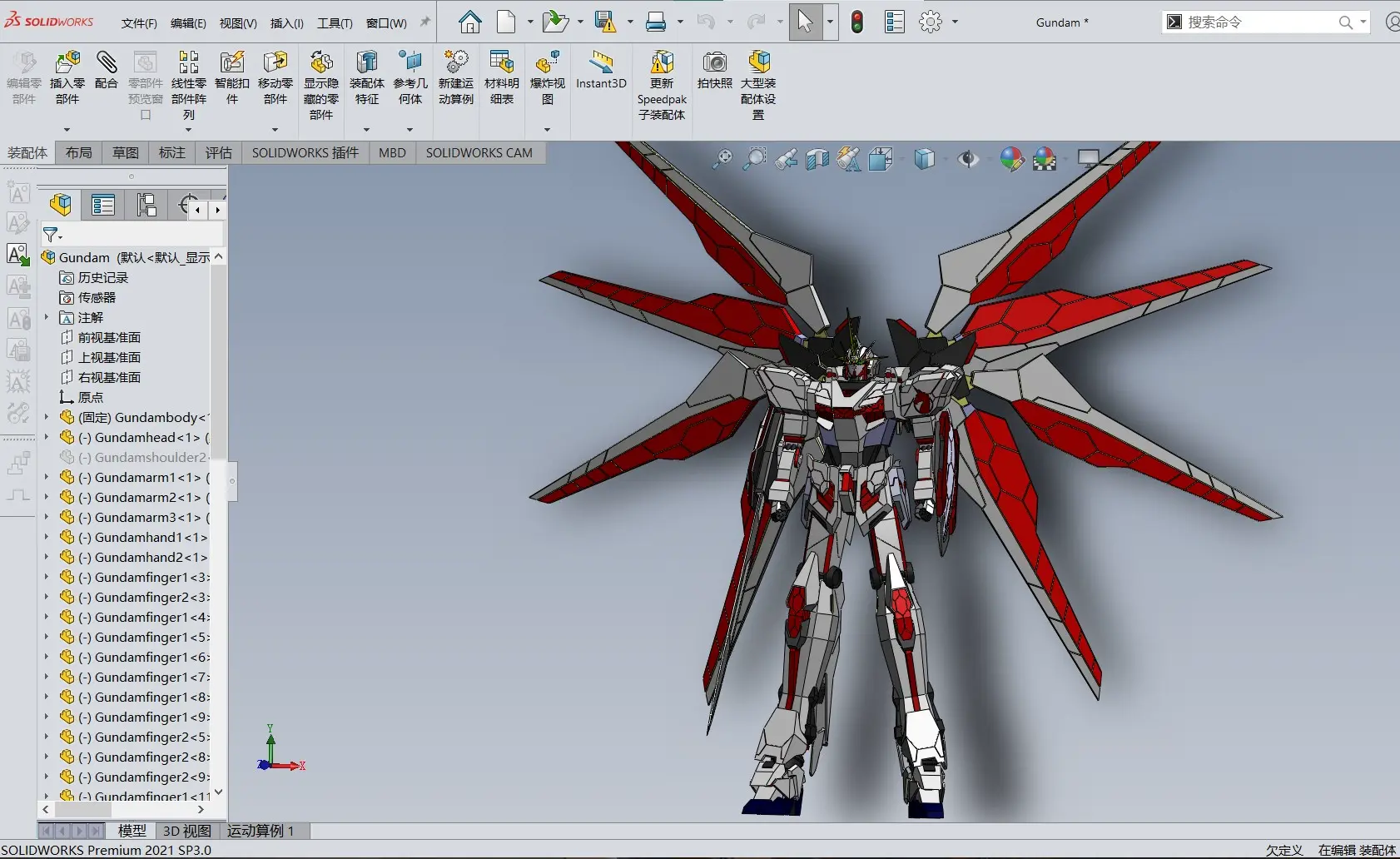
Task: Expand (固定) Gundambody tree node
Action: point(47,417)
